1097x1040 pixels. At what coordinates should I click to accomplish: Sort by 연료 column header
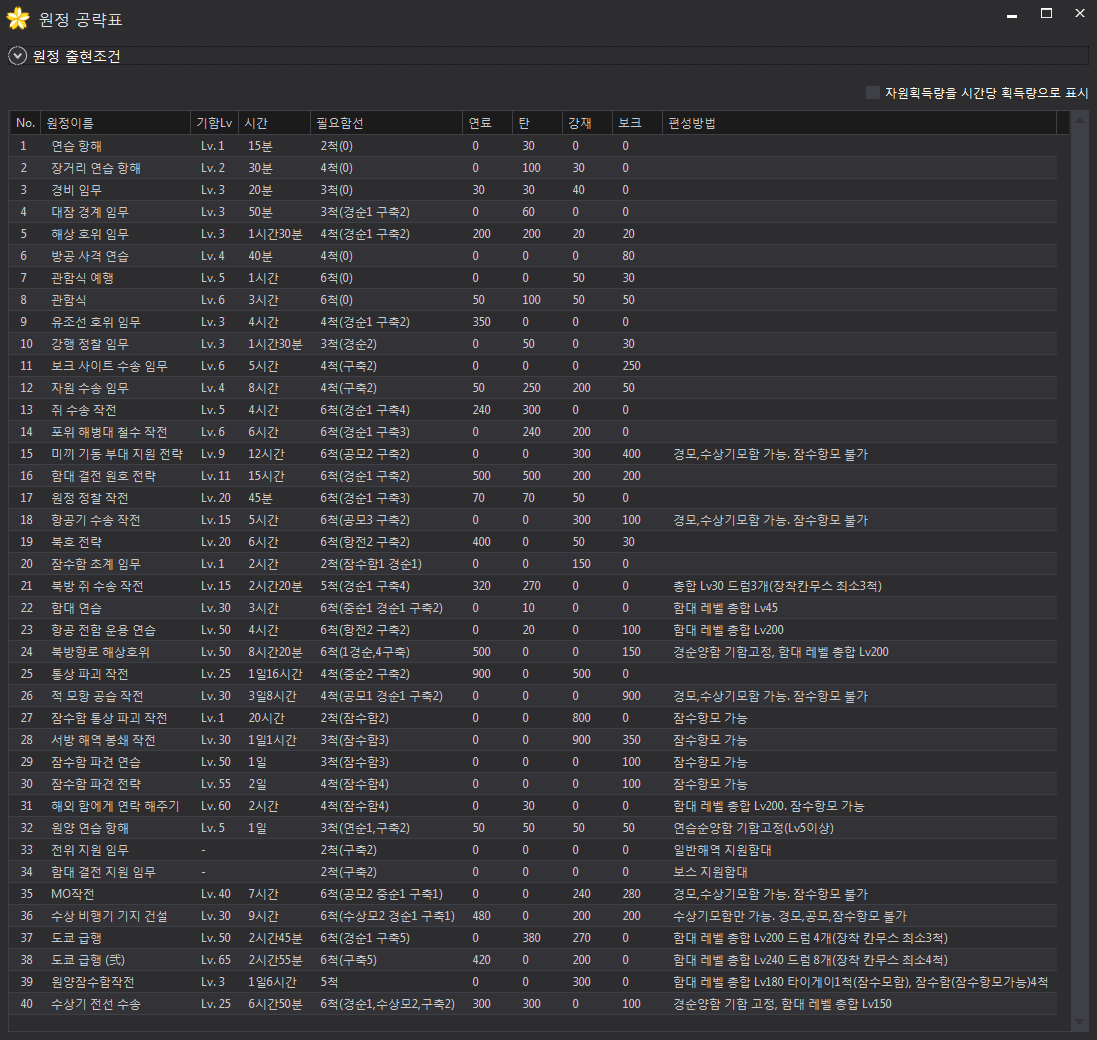pos(480,123)
